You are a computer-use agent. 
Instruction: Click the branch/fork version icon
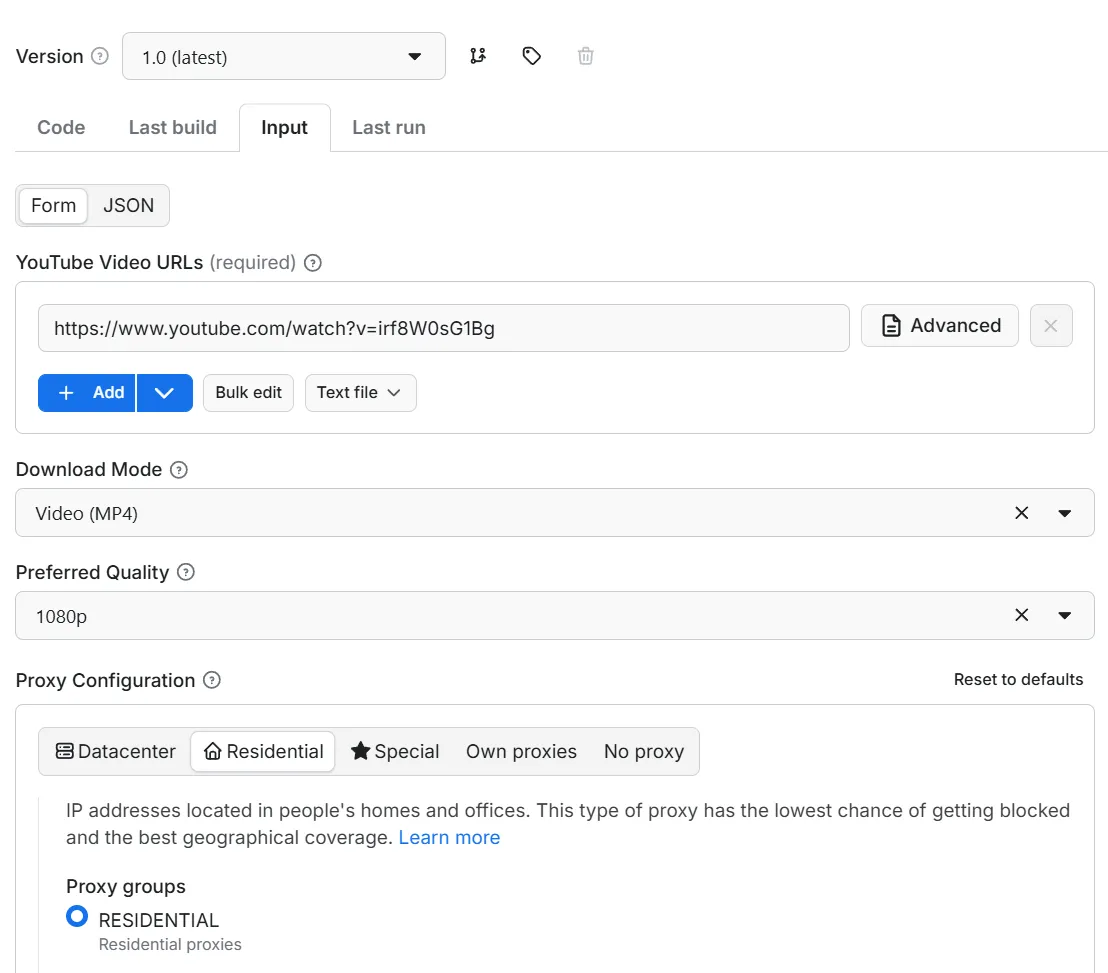[478, 56]
